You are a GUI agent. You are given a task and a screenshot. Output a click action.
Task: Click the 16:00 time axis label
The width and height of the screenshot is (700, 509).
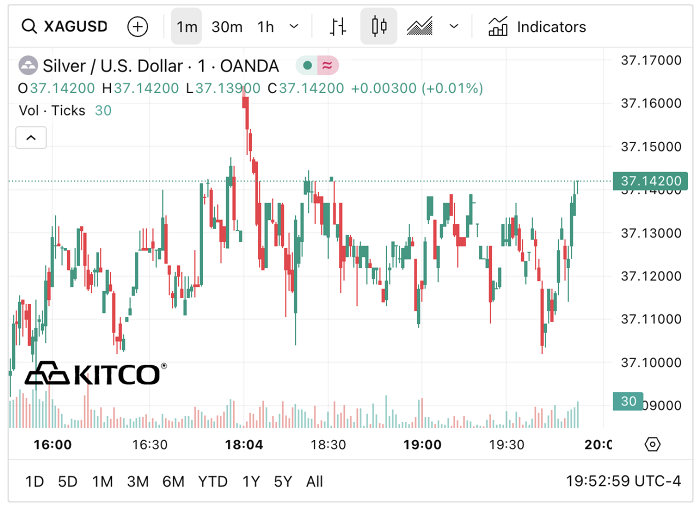[x=53, y=445]
